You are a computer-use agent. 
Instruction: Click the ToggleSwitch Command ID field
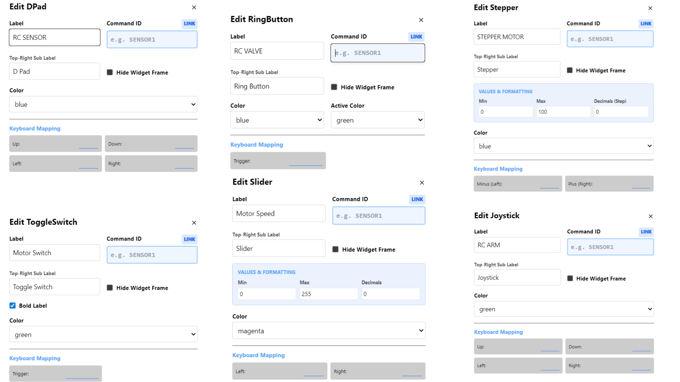point(152,255)
